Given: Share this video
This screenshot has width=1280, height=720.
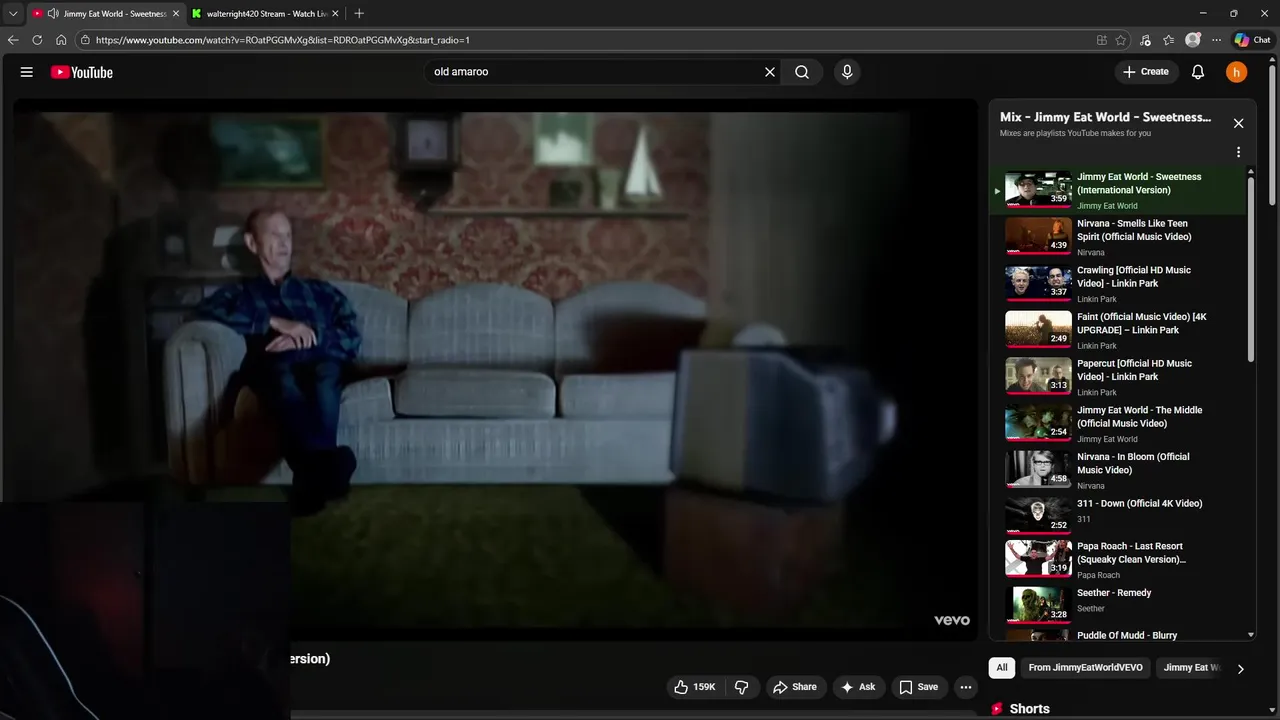Looking at the screenshot, I should pos(795,687).
